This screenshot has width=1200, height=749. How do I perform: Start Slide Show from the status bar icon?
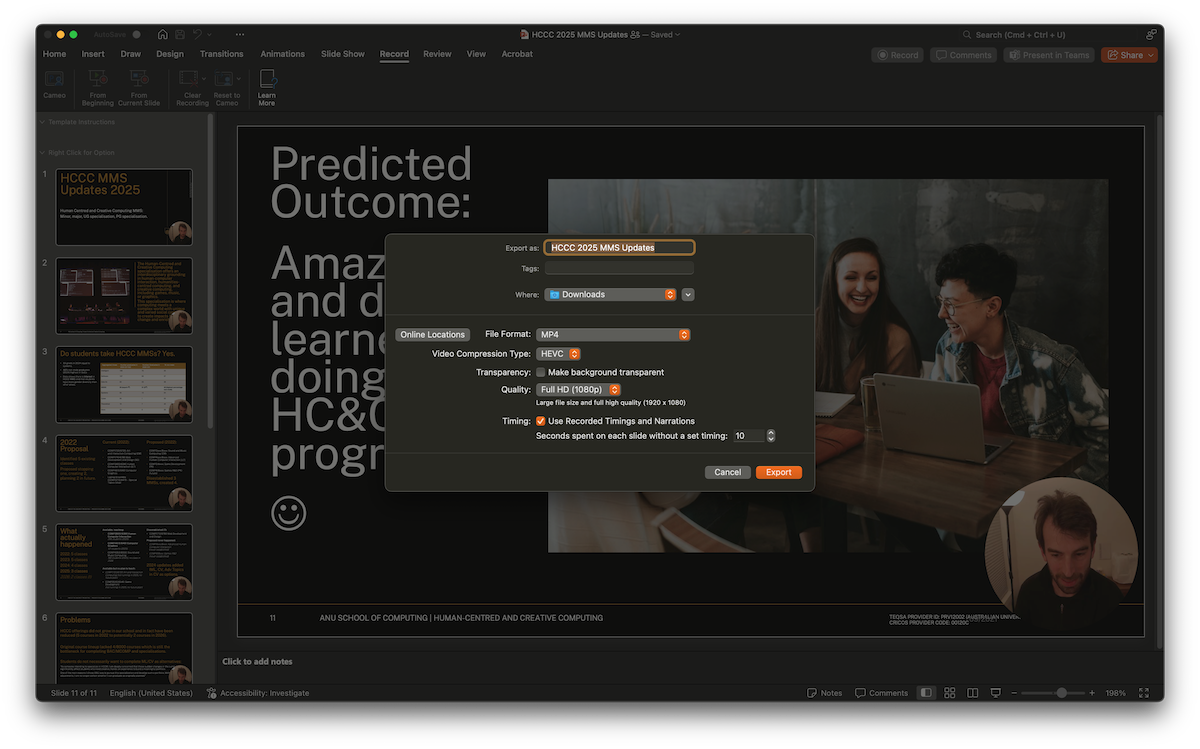click(x=995, y=692)
